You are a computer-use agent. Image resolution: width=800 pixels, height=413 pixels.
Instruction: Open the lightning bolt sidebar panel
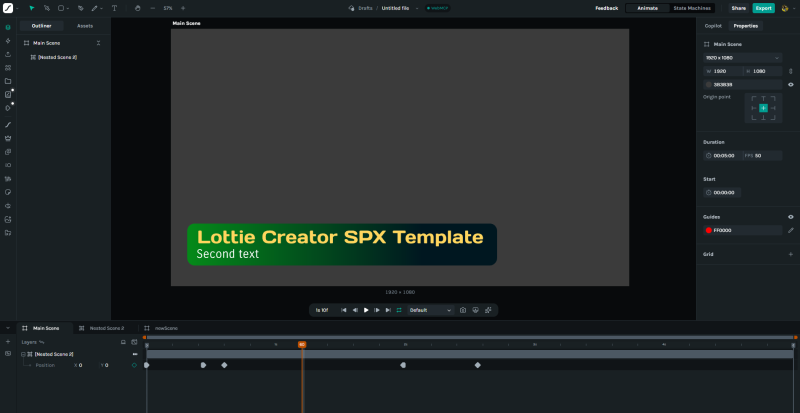8,41
